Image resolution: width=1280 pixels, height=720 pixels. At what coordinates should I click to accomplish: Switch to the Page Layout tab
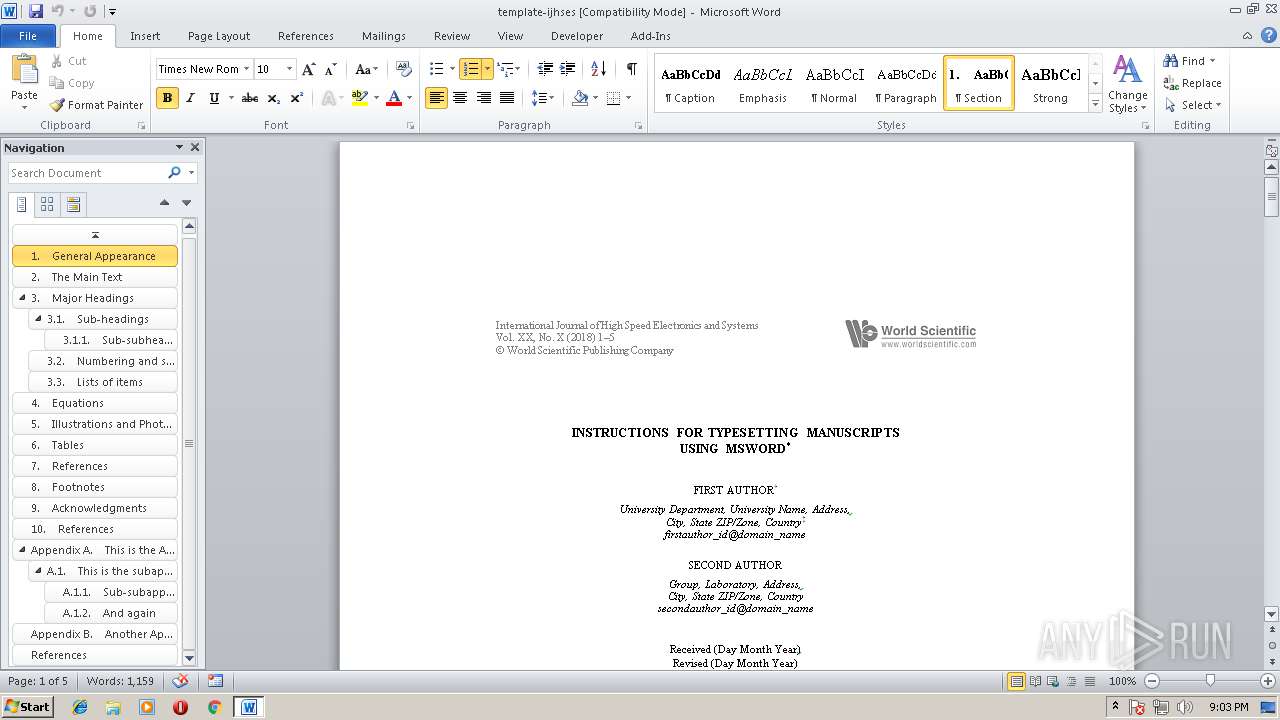(219, 36)
